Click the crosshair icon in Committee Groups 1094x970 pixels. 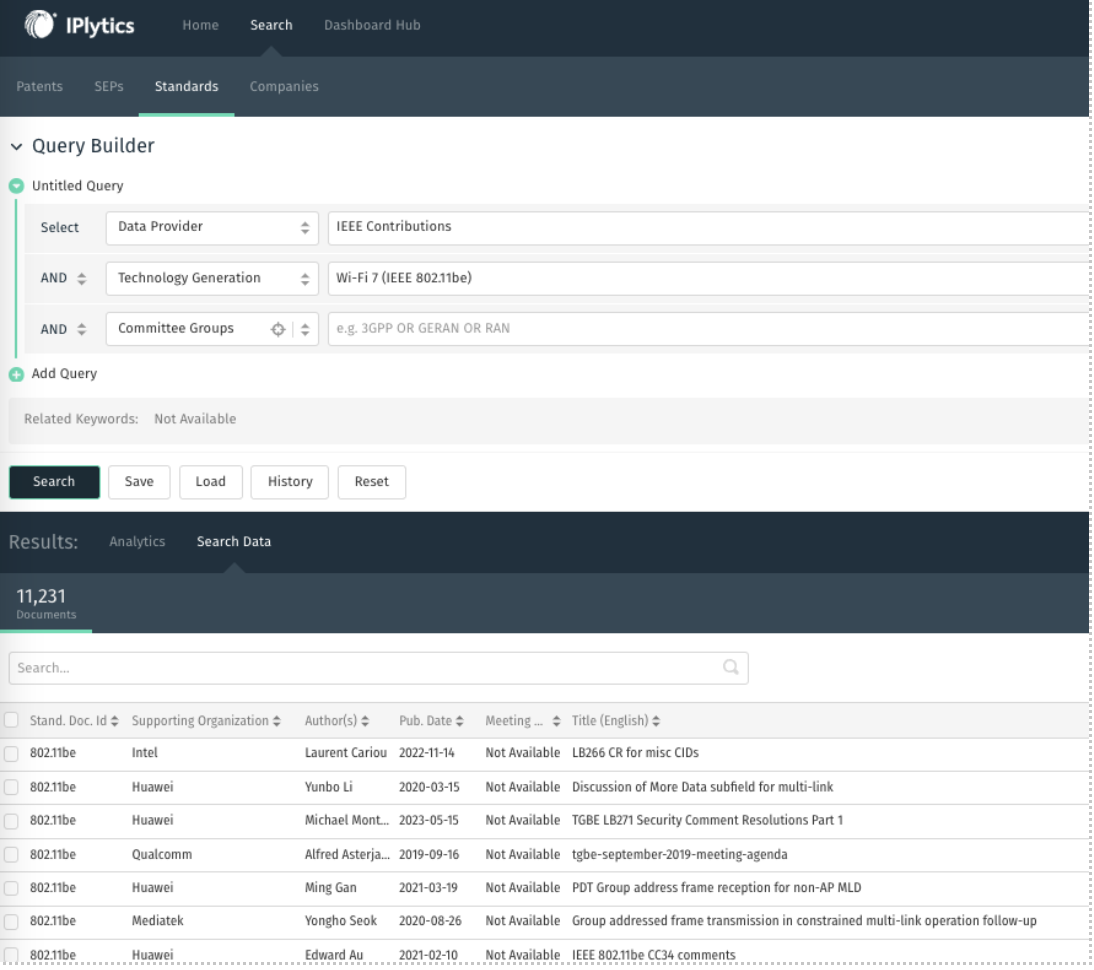tap(278, 329)
